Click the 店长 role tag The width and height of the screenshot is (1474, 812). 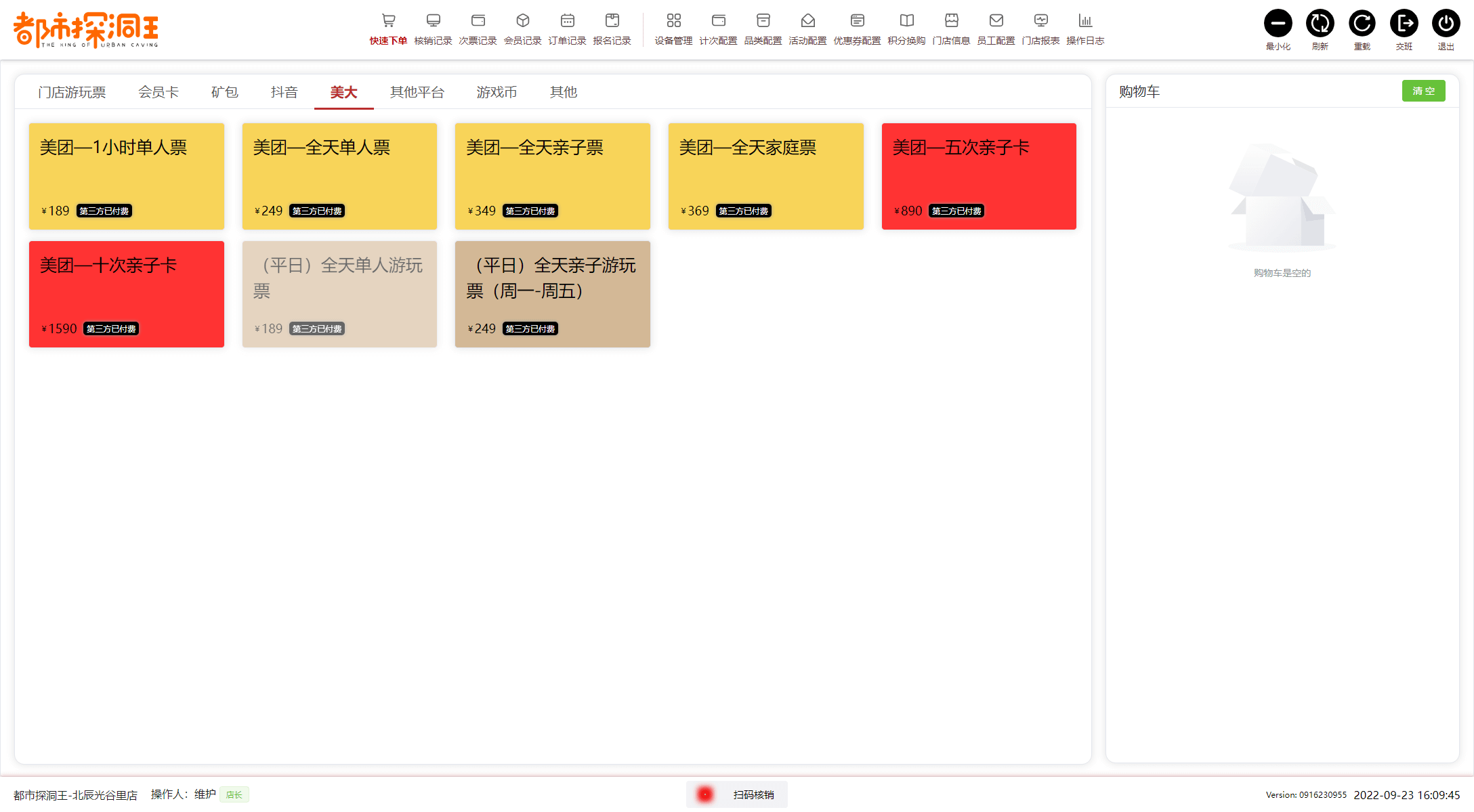tap(234, 794)
